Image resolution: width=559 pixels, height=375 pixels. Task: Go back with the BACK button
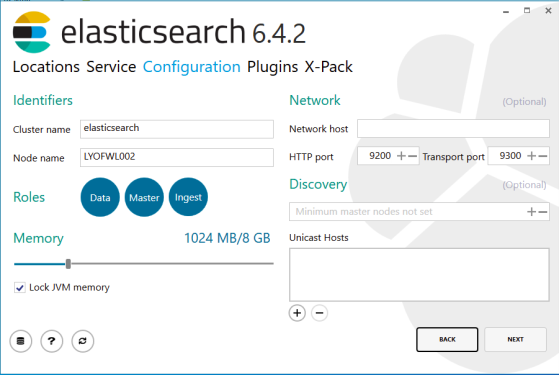coord(447,339)
